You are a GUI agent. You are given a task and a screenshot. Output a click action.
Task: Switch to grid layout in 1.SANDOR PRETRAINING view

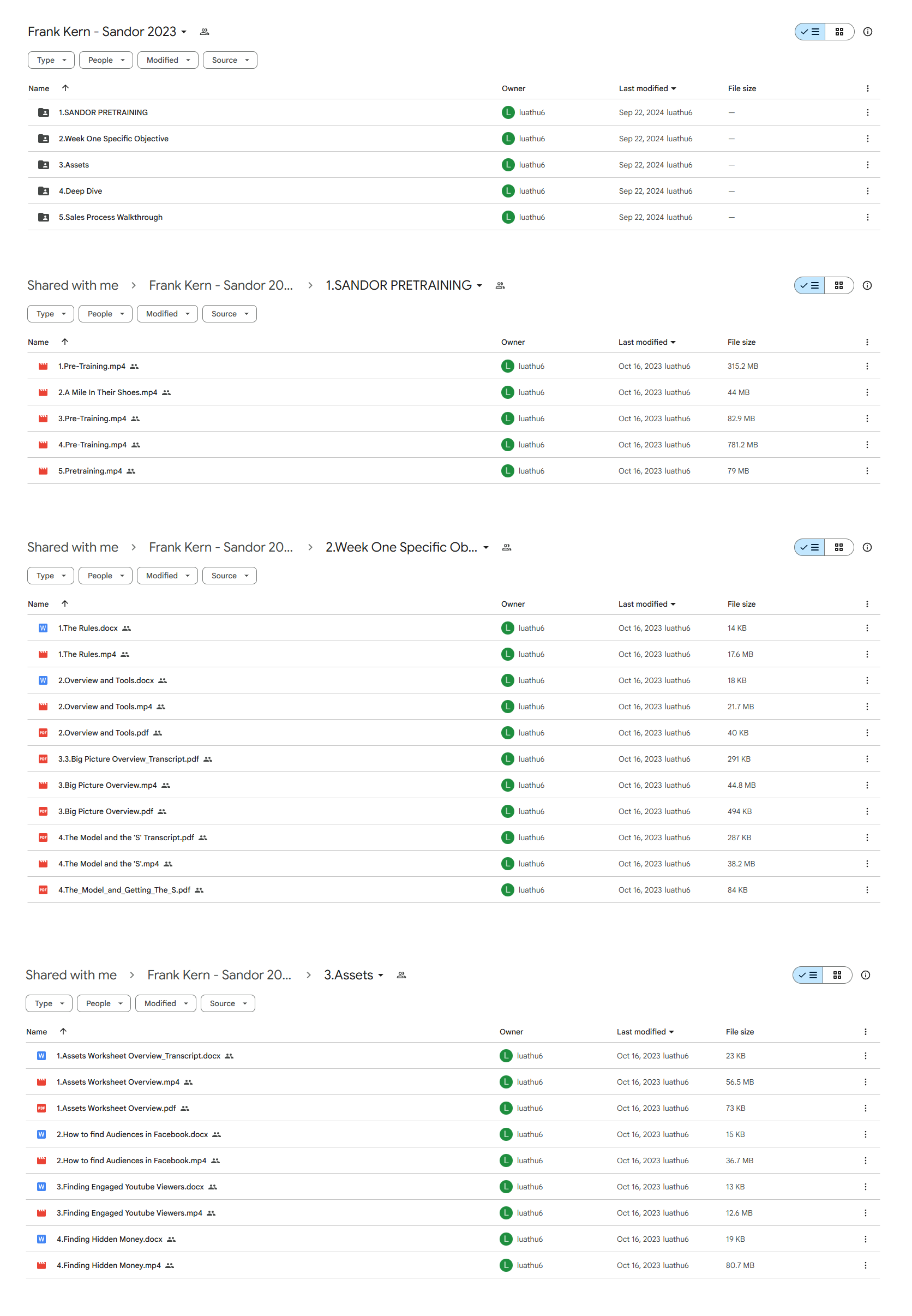point(839,286)
